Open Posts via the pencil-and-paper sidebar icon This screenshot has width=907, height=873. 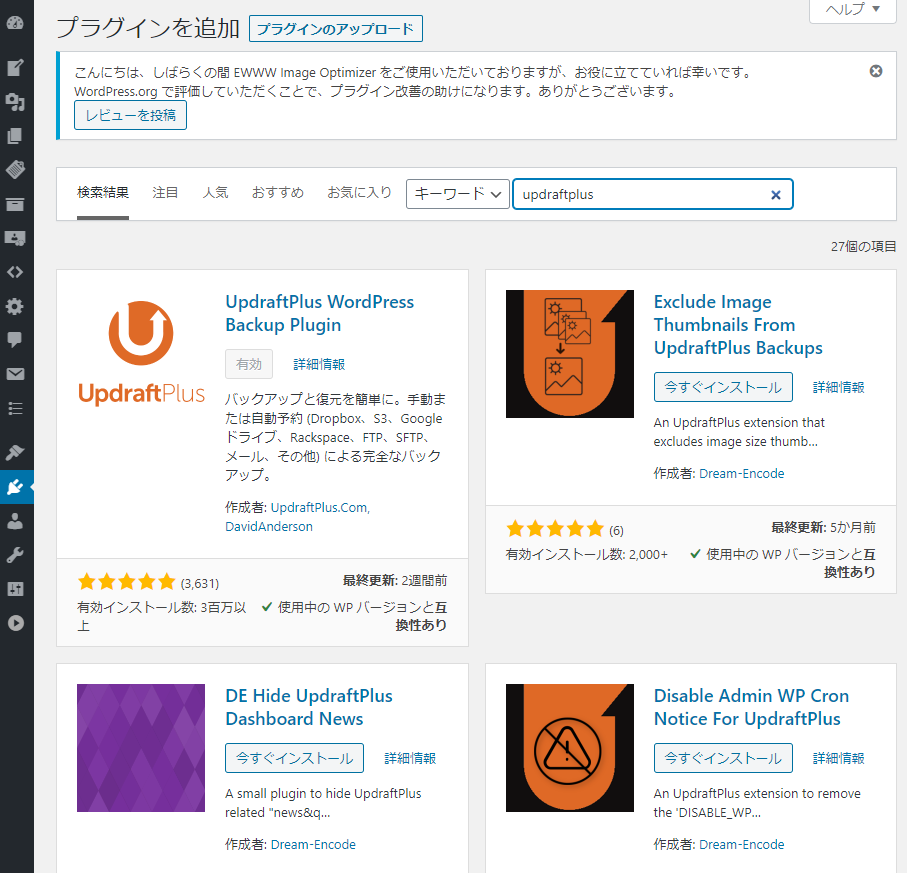point(15,68)
